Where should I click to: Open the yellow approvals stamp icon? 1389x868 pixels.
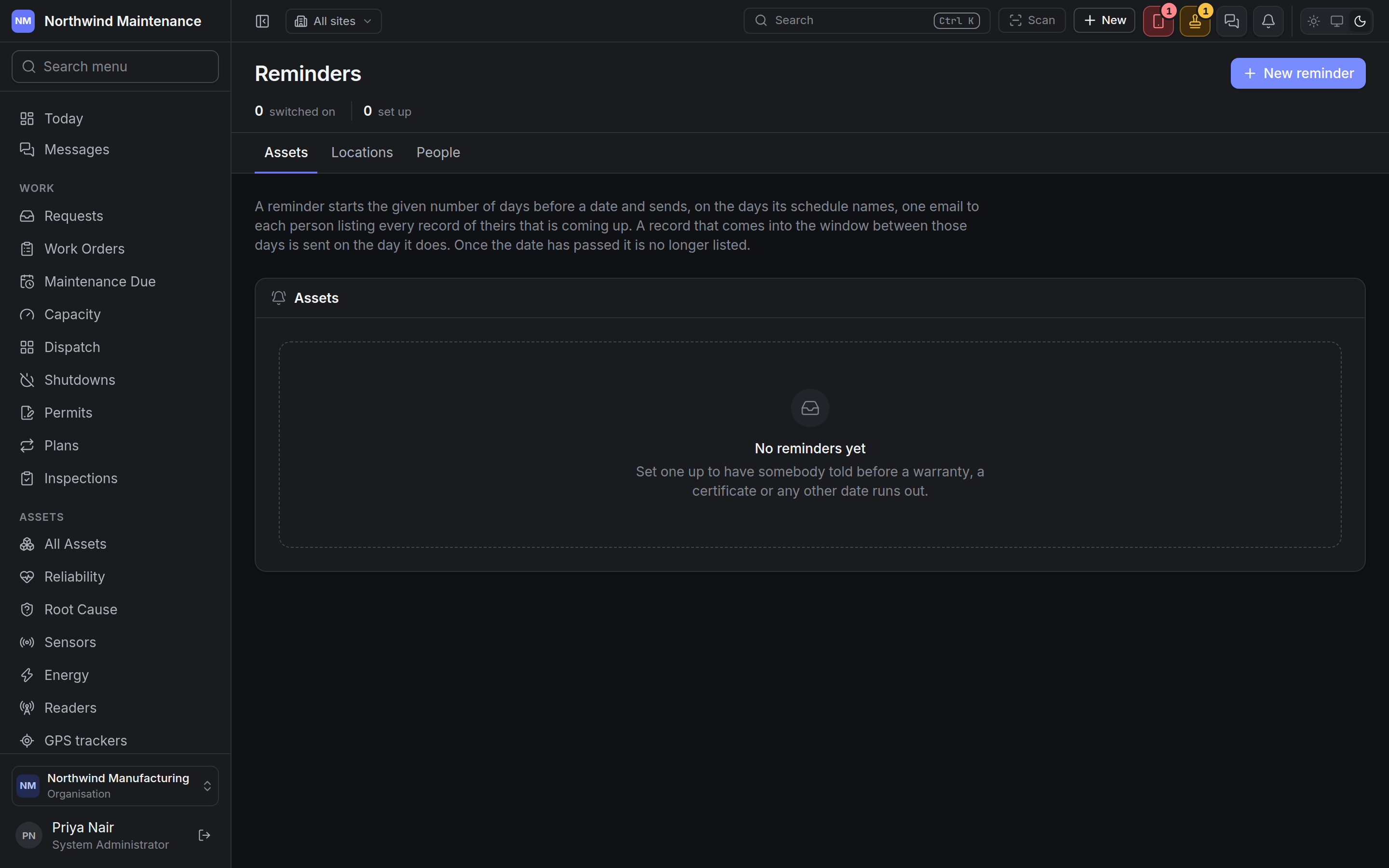pos(1195,21)
